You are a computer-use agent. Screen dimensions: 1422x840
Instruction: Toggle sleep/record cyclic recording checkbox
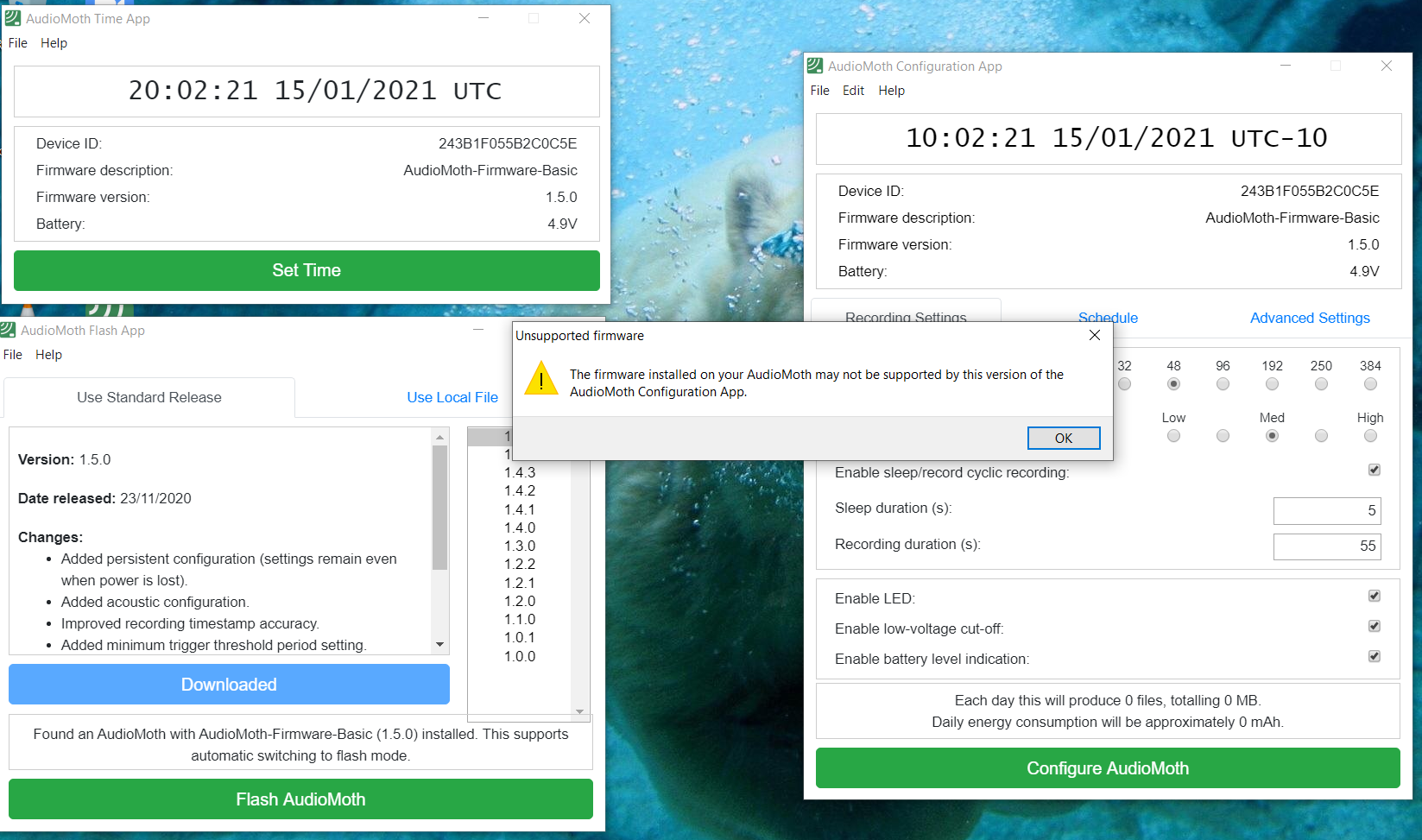tap(1374, 470)
